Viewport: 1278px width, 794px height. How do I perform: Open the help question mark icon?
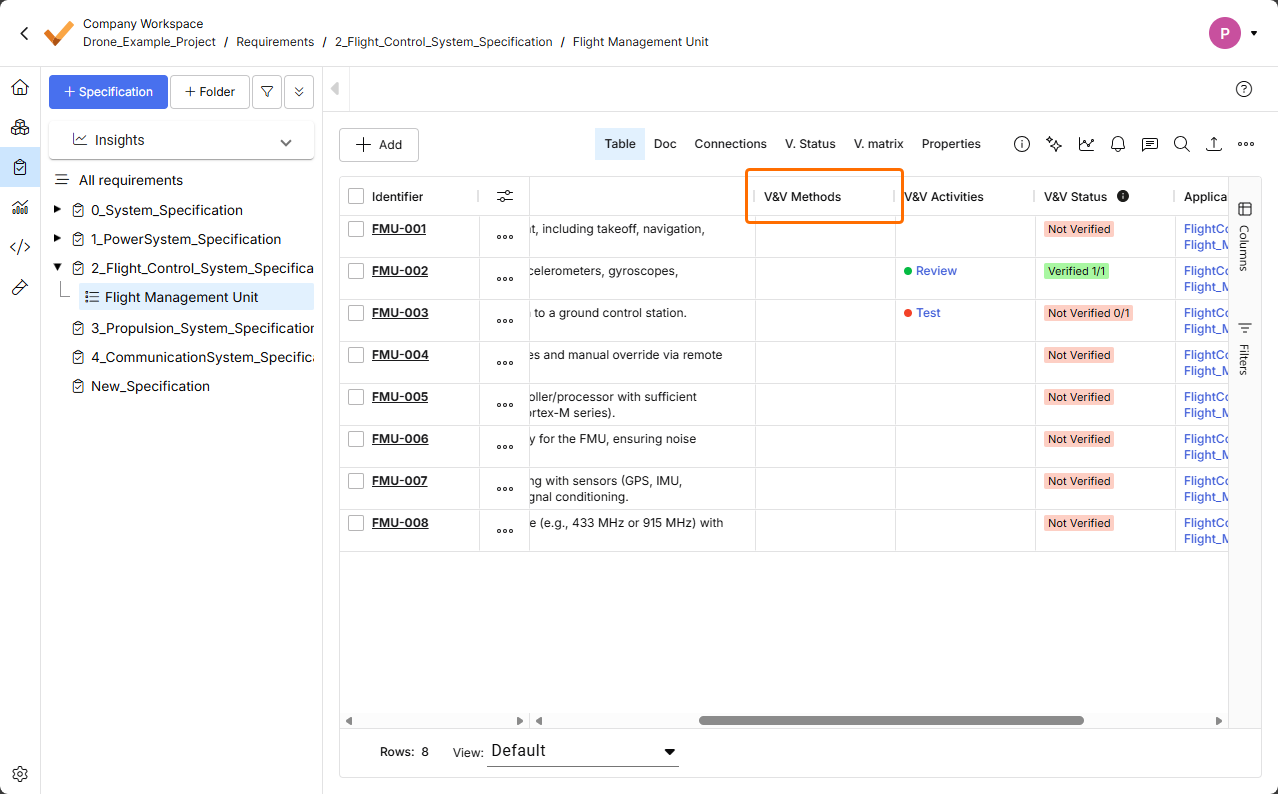tap(1244, 89)
